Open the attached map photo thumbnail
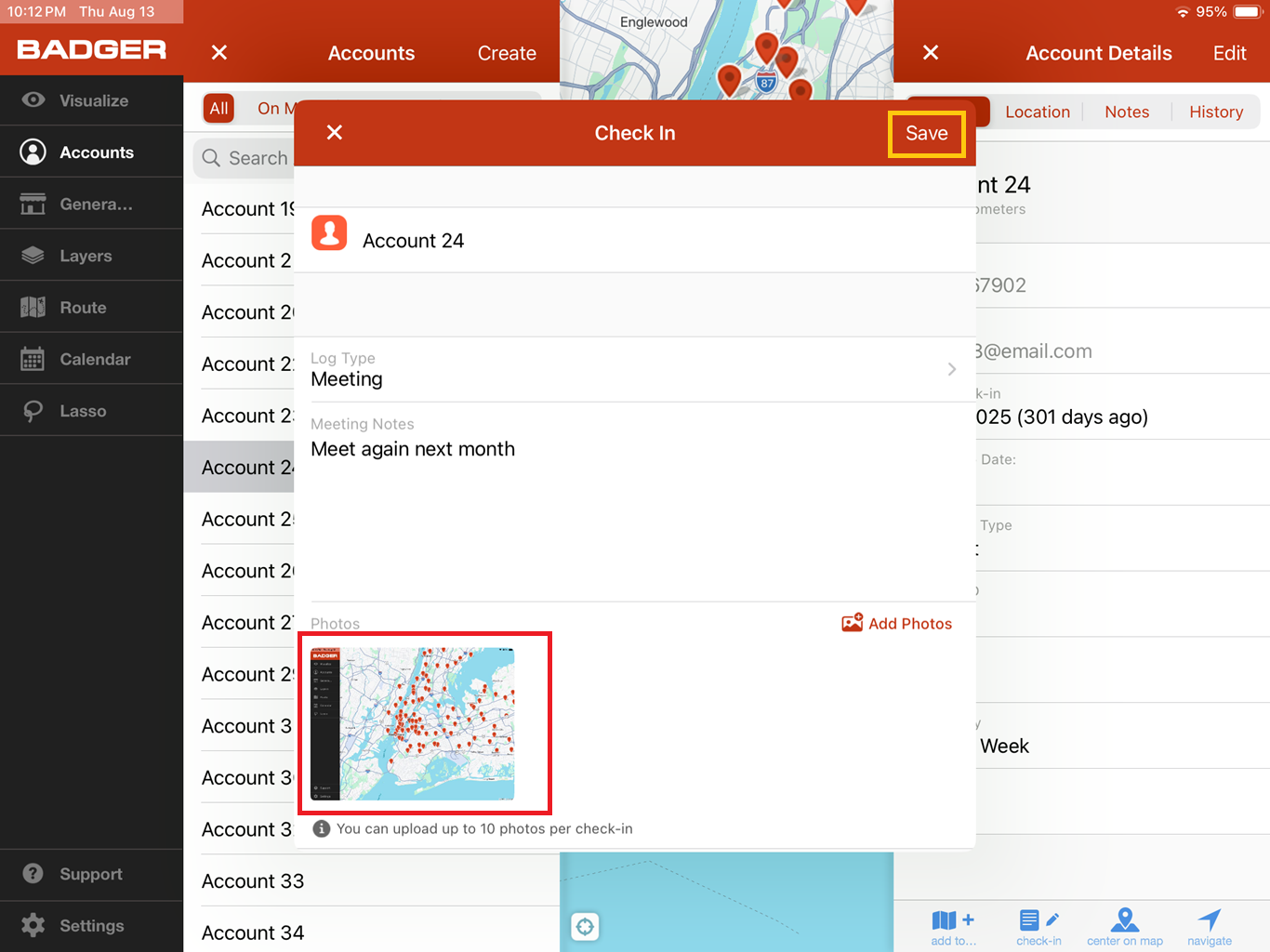 coord(413,724)
